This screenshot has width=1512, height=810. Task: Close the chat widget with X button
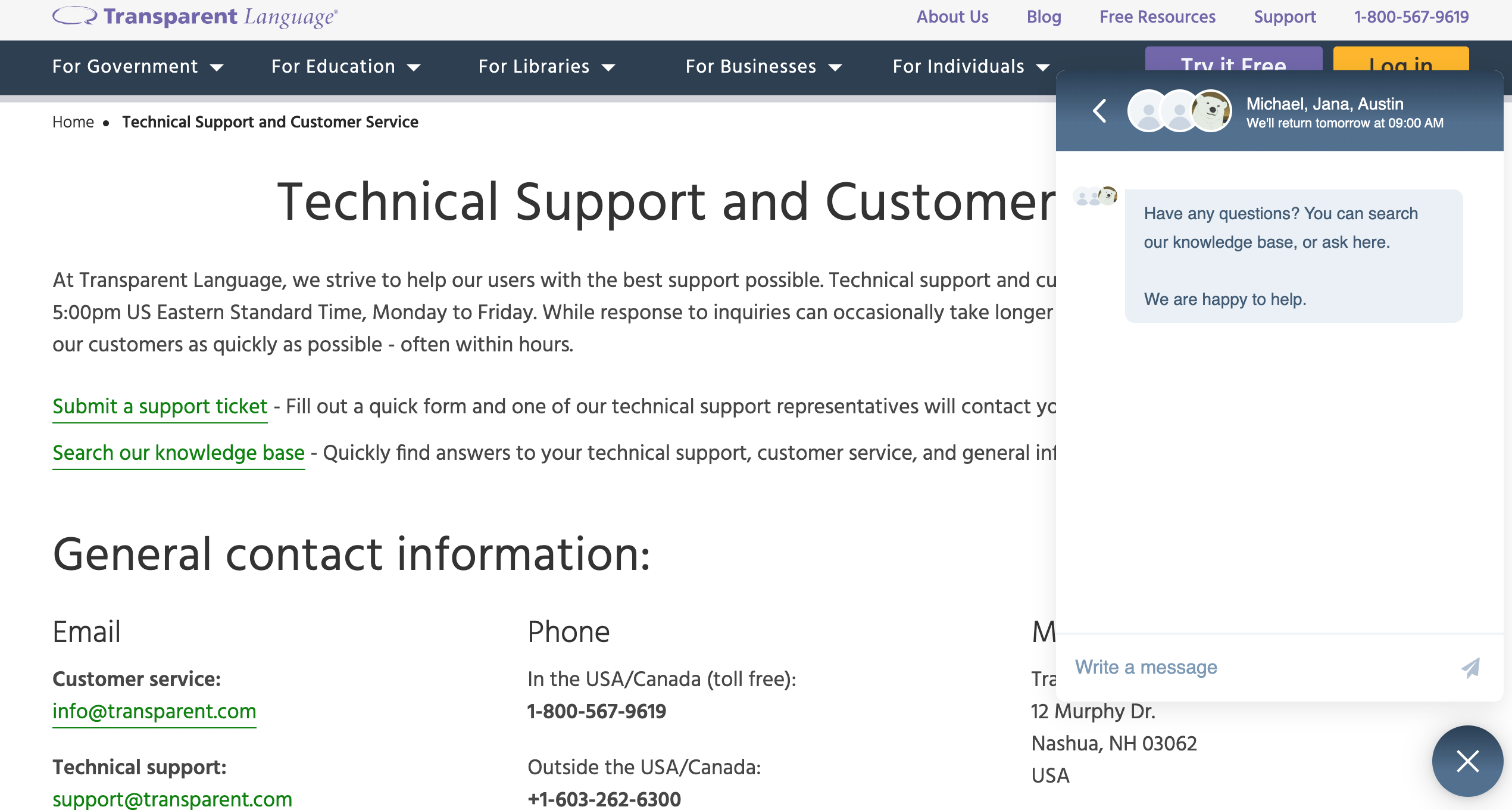tap(1467, 761)
